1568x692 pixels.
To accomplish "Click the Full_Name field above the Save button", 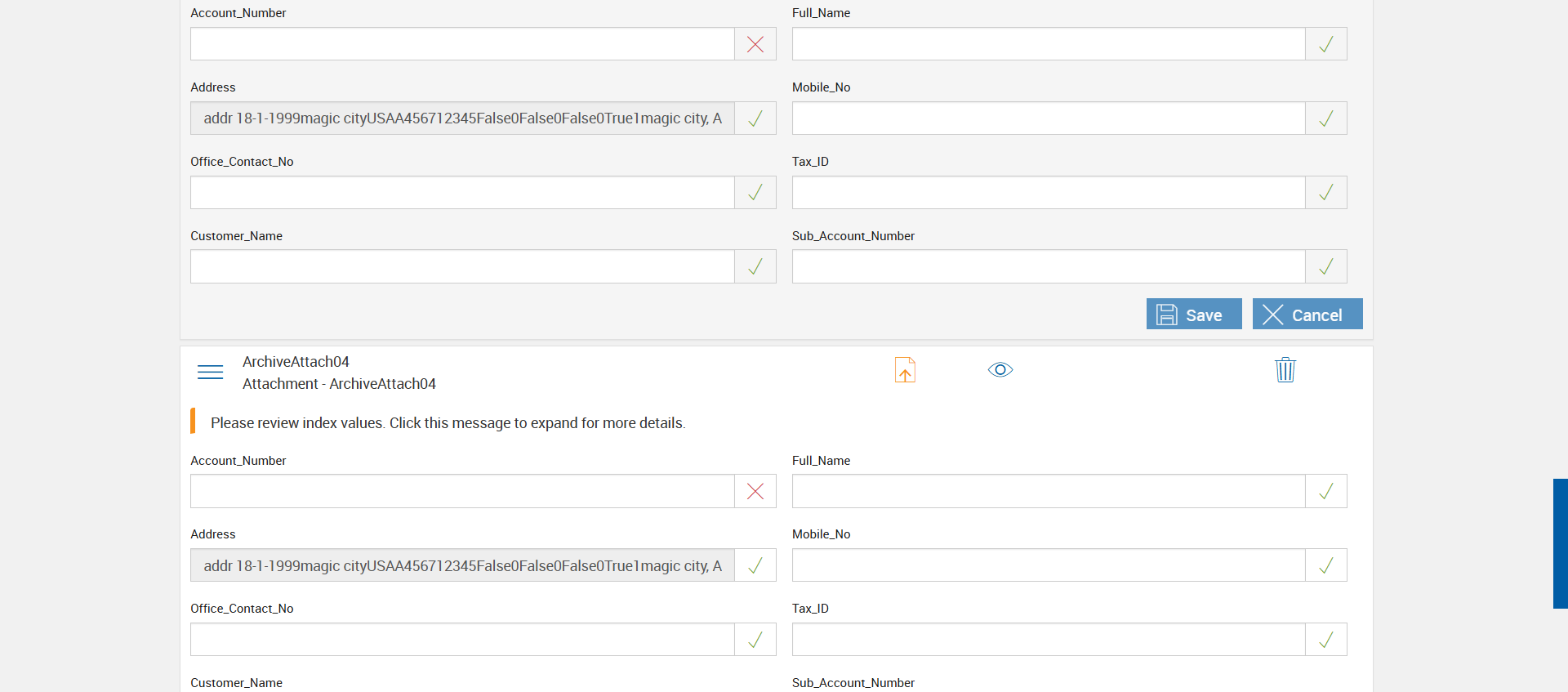I will click(1049, 44).
